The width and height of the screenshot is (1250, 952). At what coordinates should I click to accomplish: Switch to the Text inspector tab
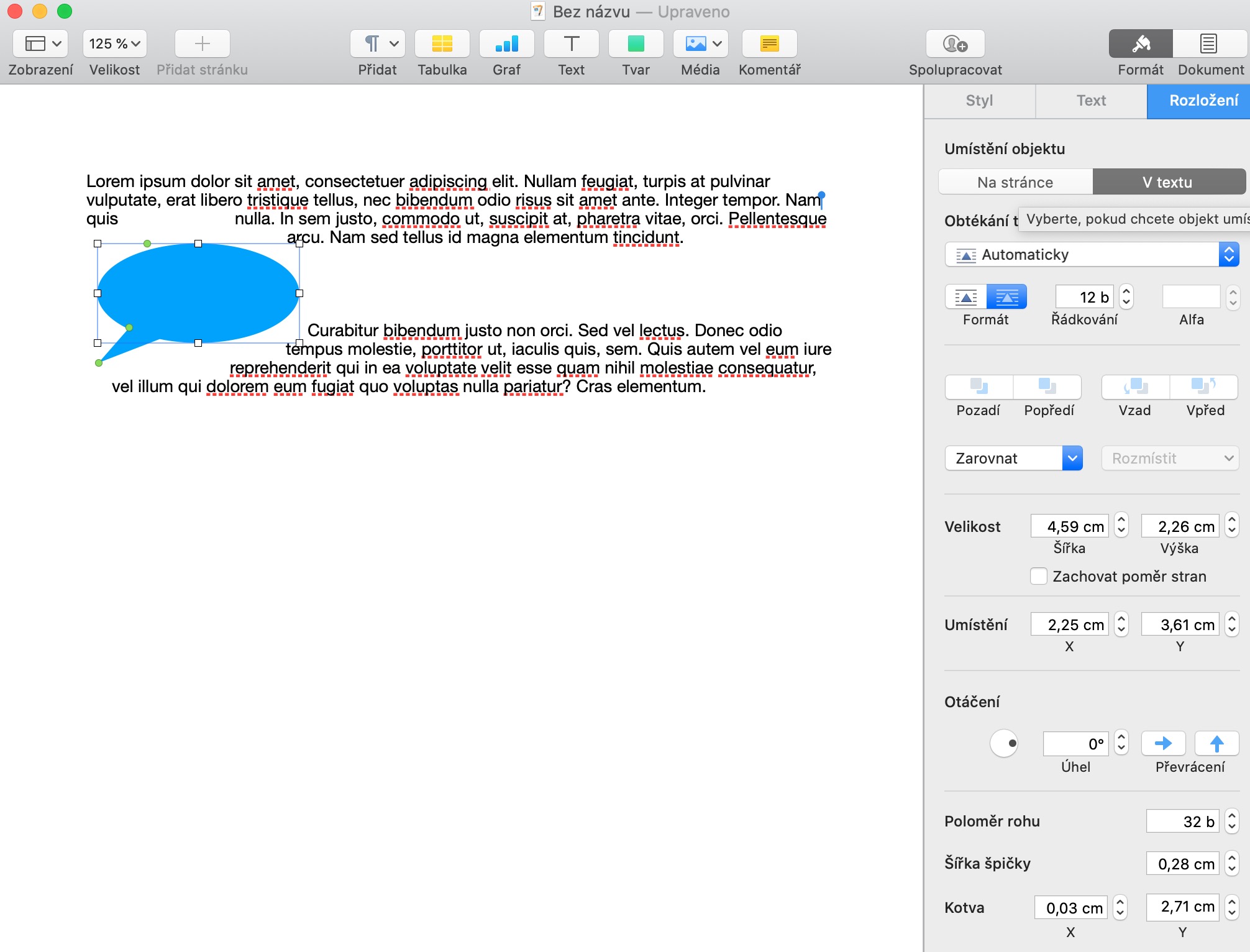[x=1091, y=101]
